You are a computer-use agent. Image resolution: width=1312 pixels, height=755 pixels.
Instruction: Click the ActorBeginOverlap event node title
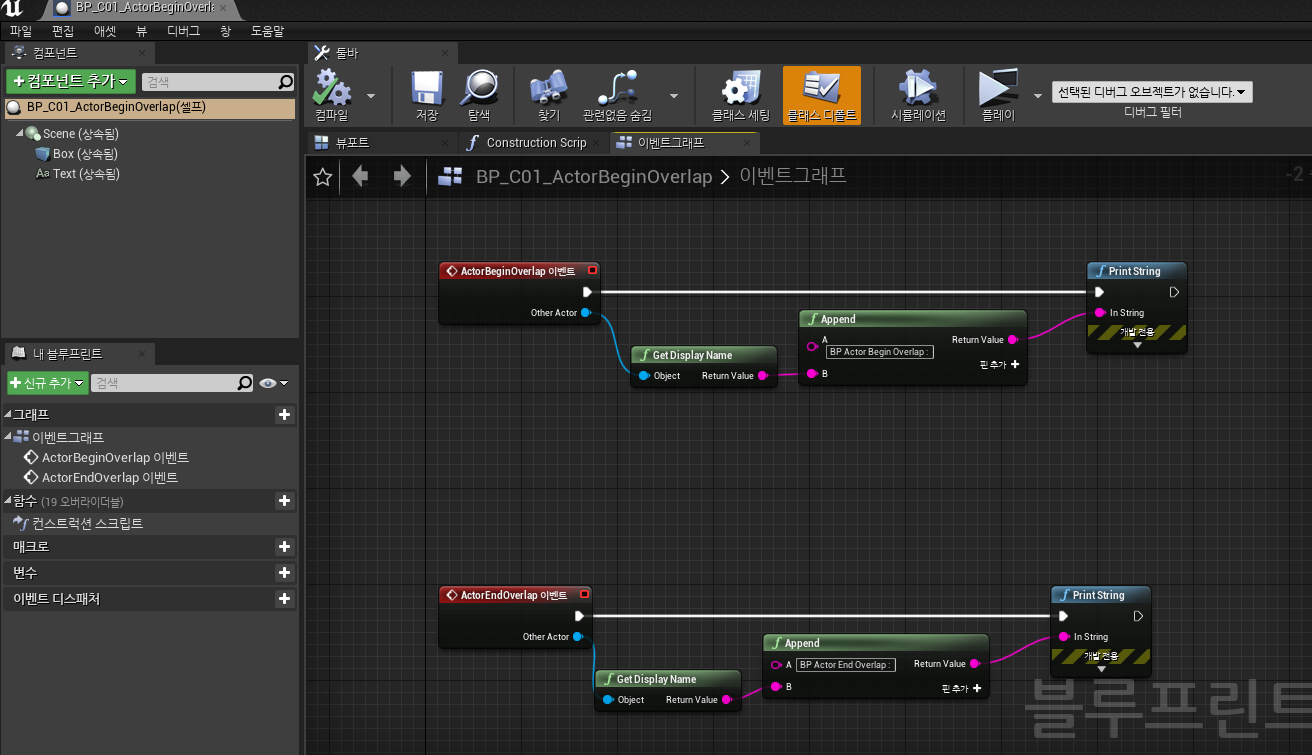click(x=517, y=271)
